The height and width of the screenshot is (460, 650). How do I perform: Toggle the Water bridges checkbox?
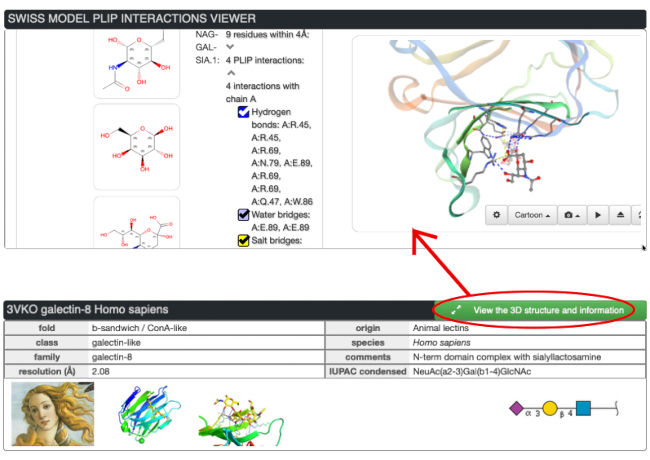(243, 215)
